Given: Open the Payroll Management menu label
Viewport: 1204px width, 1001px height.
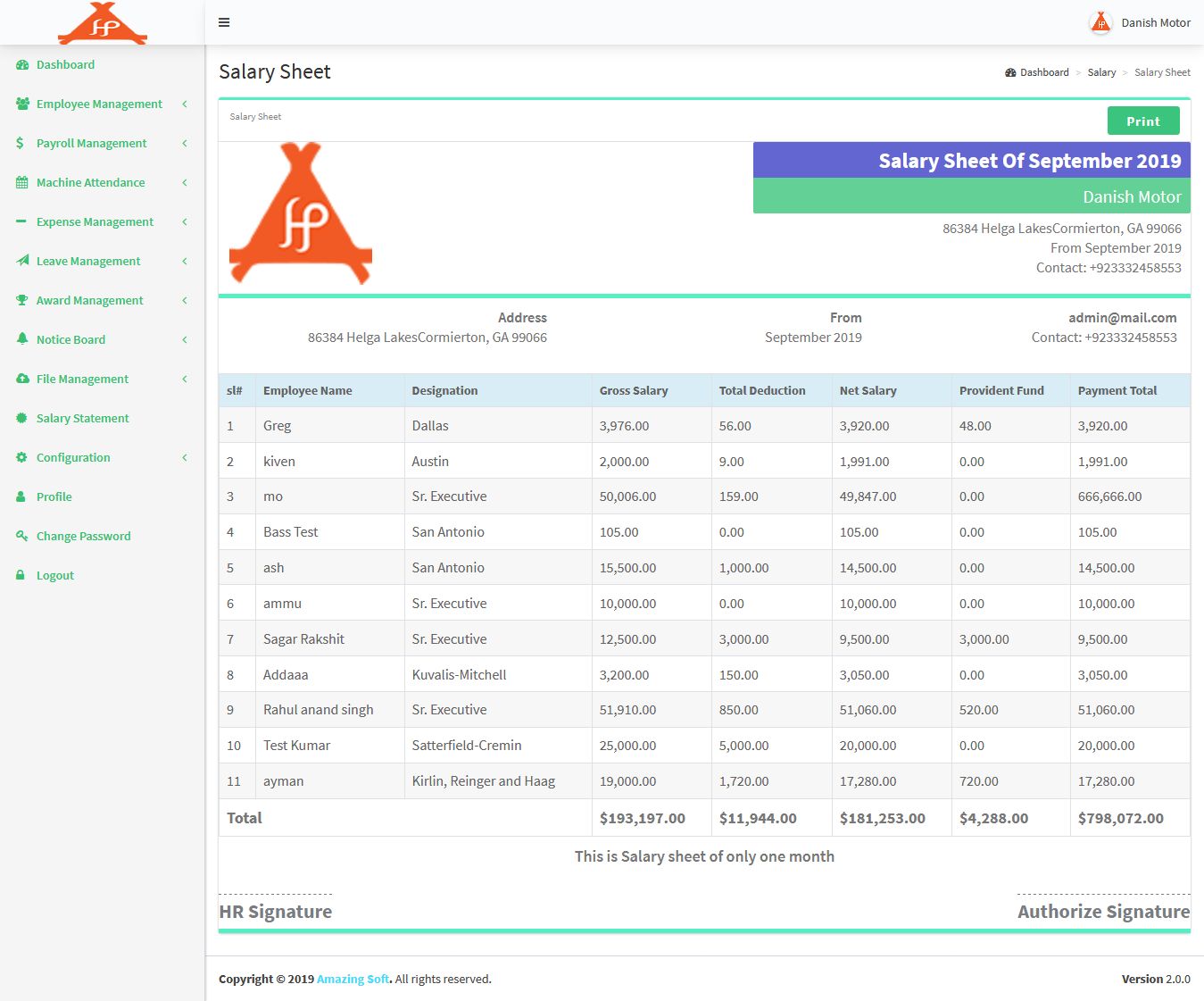Looking at the screenshot, I should (x=91, y=143).
